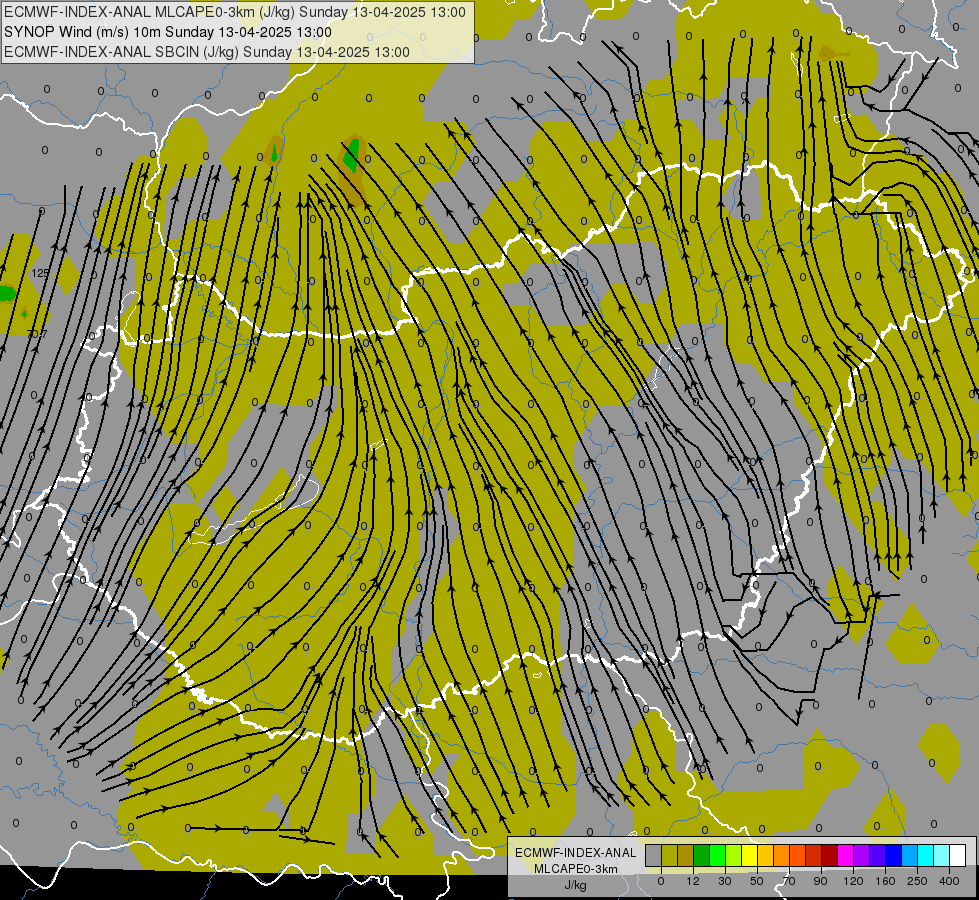The height and width of the screenshot is (900, 979).
Task: Click the legend value label 70
Action: 789,881
